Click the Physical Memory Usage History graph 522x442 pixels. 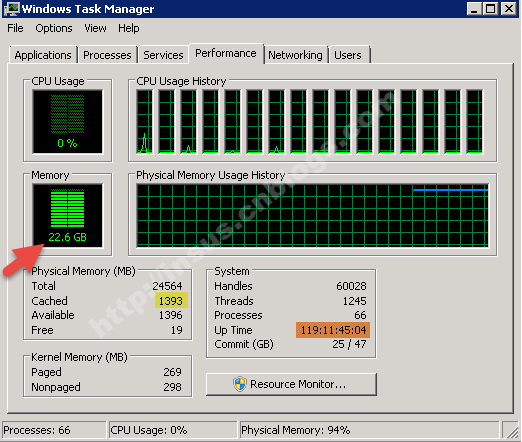312,216
